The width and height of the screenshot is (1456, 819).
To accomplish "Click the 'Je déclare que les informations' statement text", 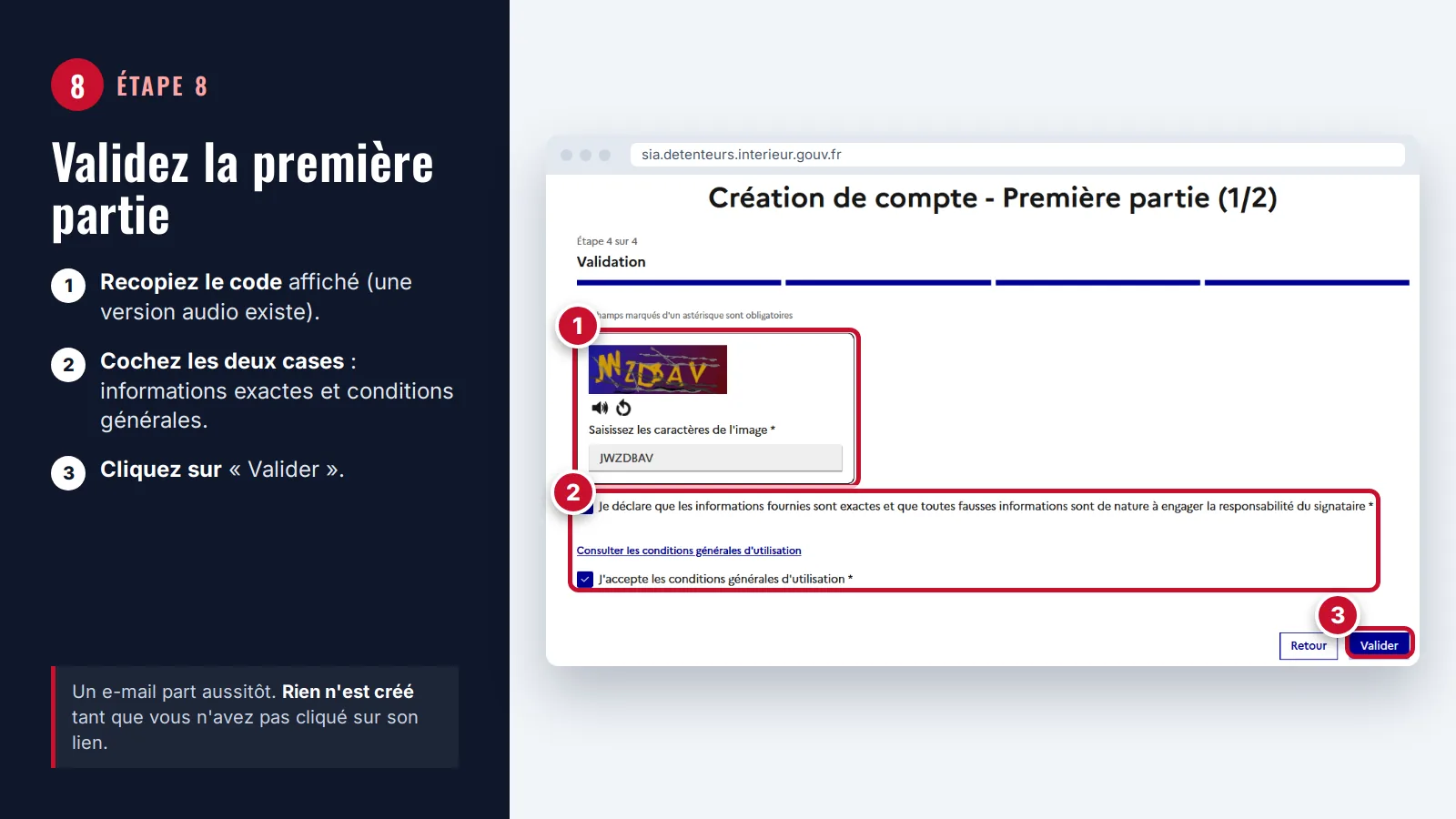I will point(986,506).
